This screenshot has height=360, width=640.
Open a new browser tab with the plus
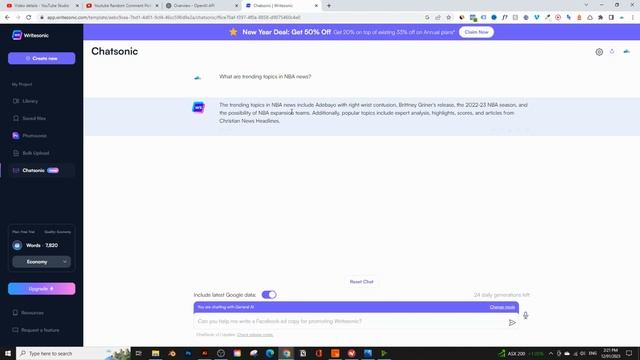point(329,6)
